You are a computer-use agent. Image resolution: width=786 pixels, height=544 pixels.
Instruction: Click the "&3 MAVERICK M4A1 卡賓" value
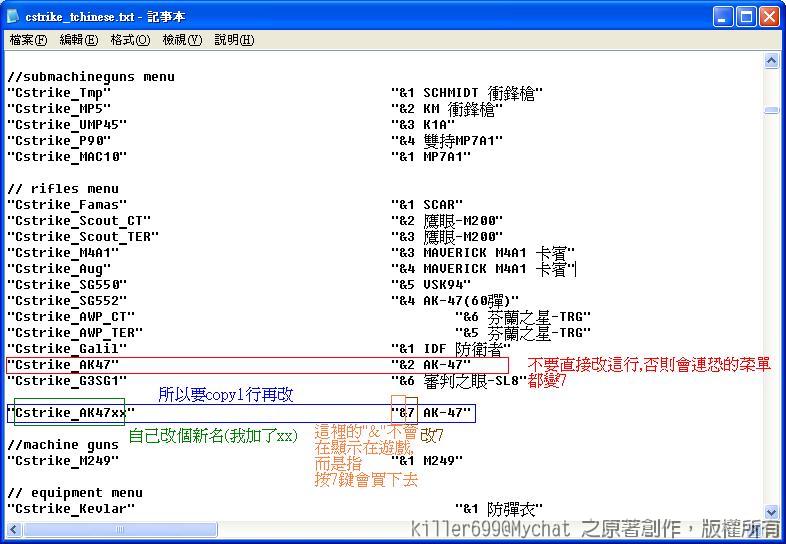(483, 253)
